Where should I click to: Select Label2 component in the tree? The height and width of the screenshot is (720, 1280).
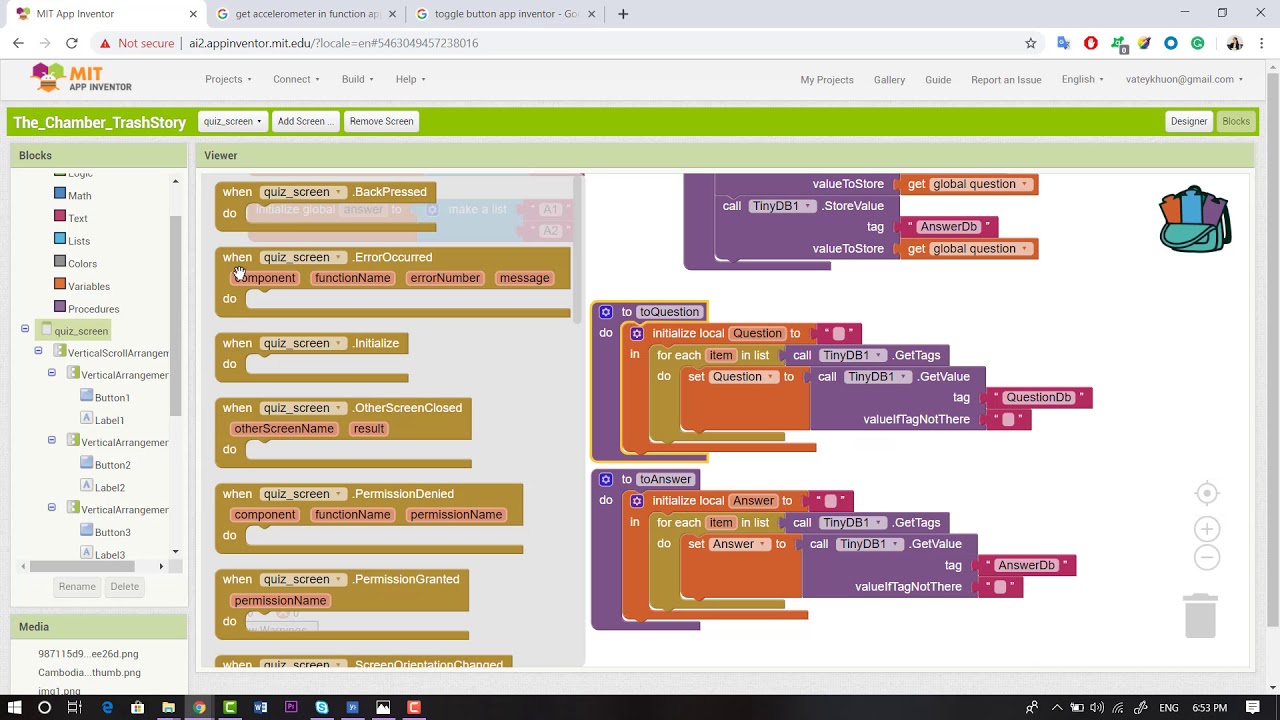tap(109, 487)
